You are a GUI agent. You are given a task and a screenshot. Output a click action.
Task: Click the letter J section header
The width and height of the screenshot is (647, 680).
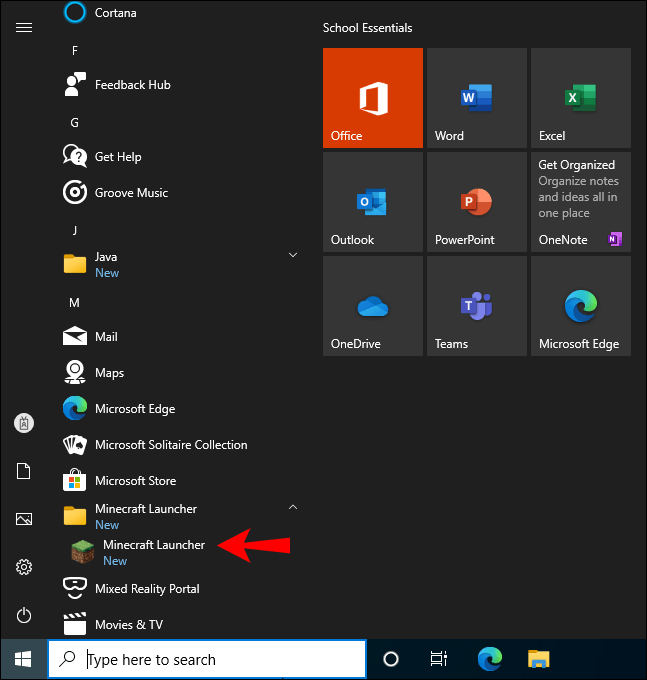point(75,230)
